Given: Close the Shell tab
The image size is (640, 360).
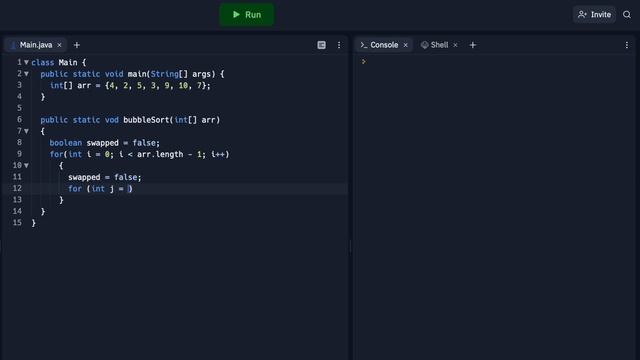Looking at the screenshot, I should (456, 45).
